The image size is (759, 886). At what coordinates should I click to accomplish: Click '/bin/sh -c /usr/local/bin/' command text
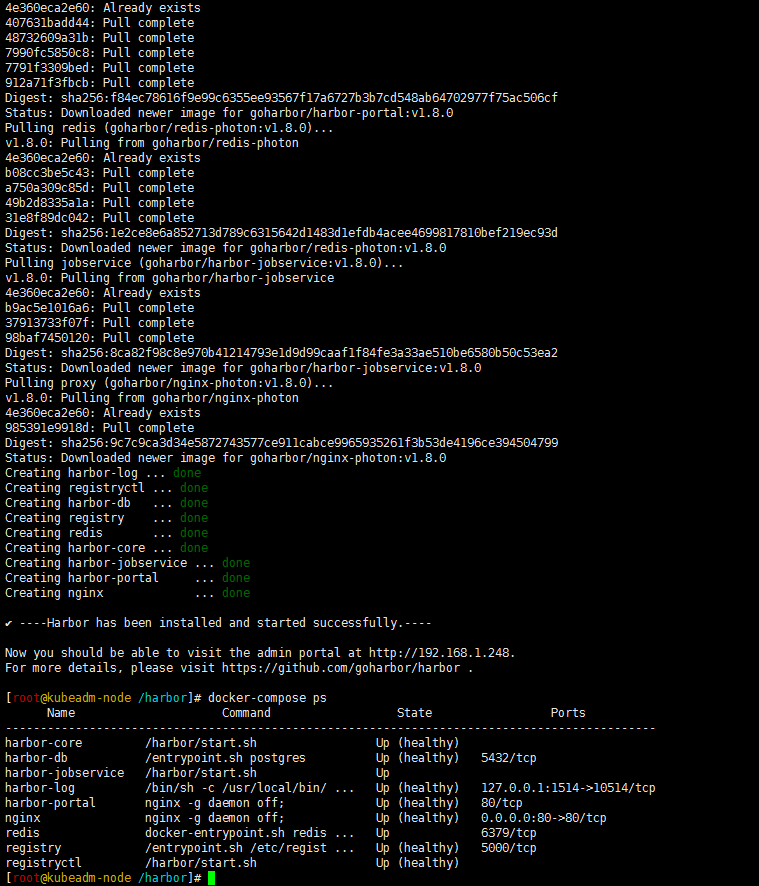(236, 788)
